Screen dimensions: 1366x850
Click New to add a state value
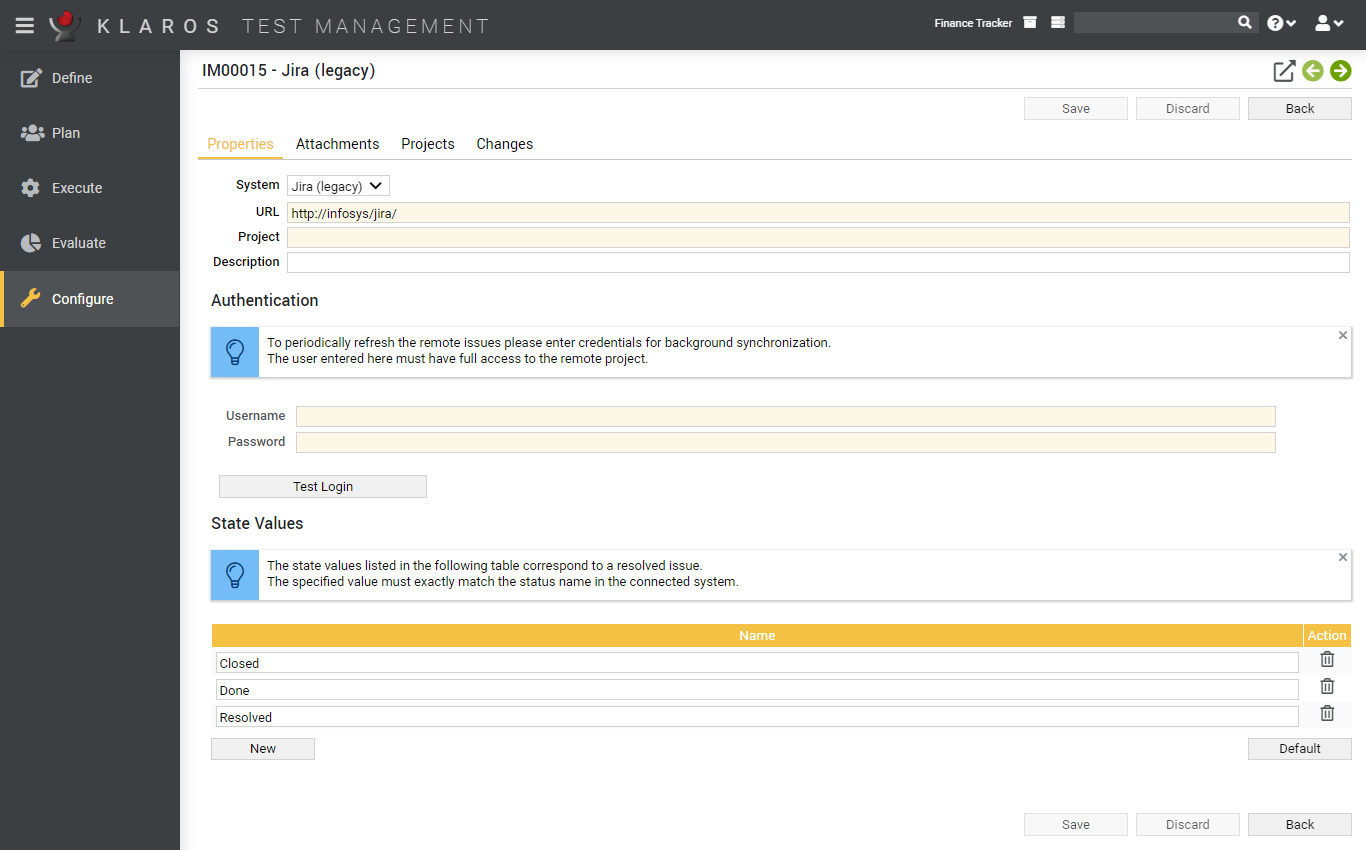262,748
